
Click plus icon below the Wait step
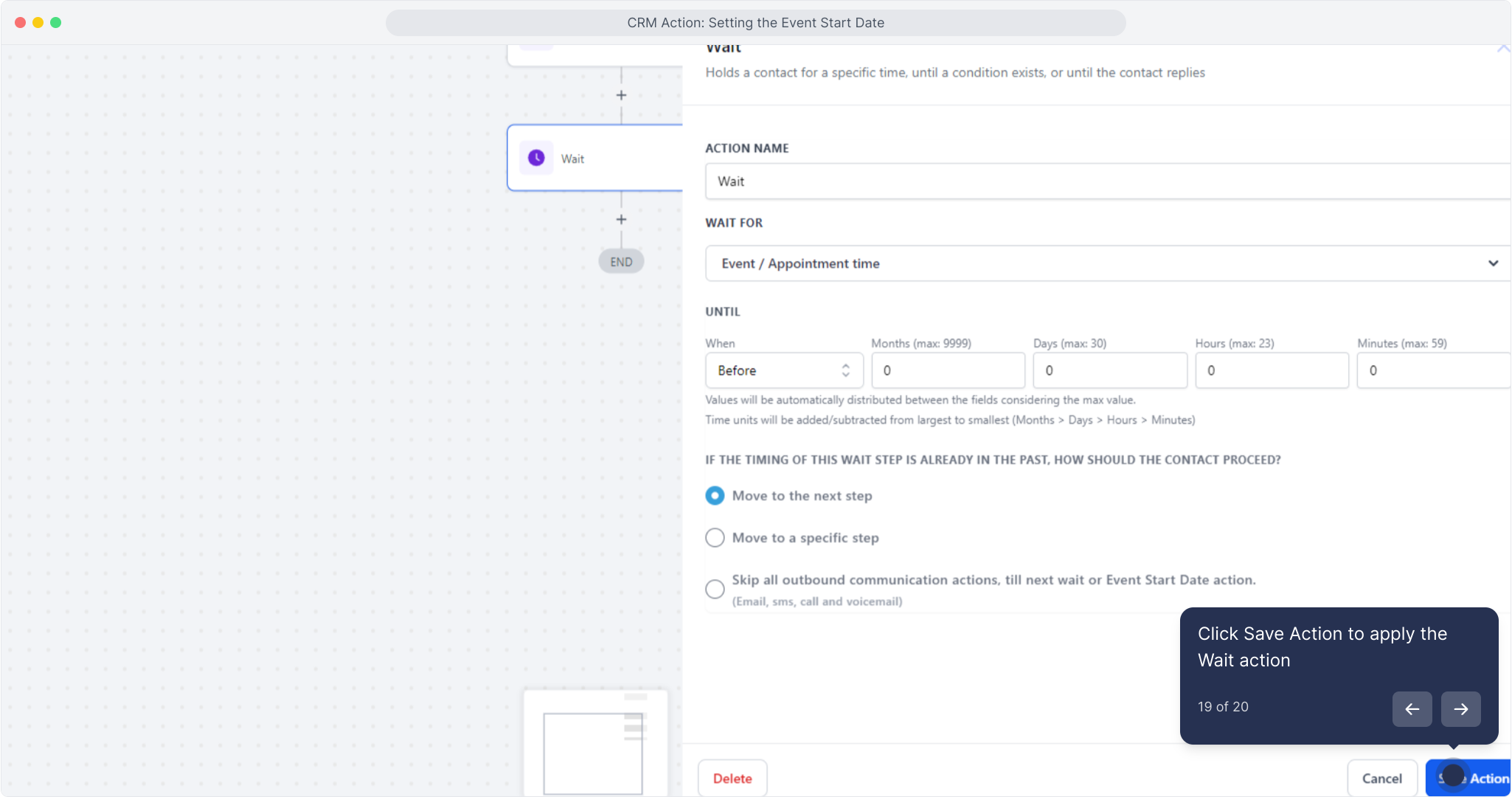coord(621,220)
